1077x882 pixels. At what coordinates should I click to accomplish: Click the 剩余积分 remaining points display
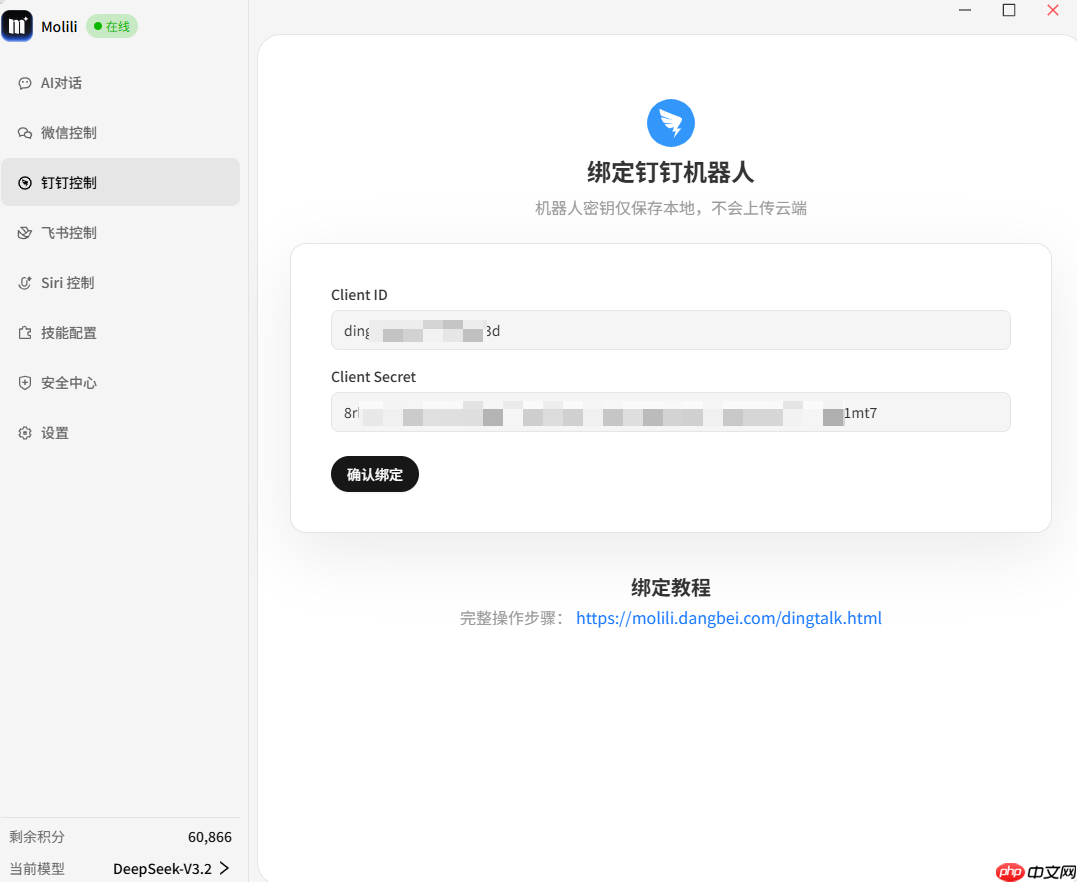36,837
